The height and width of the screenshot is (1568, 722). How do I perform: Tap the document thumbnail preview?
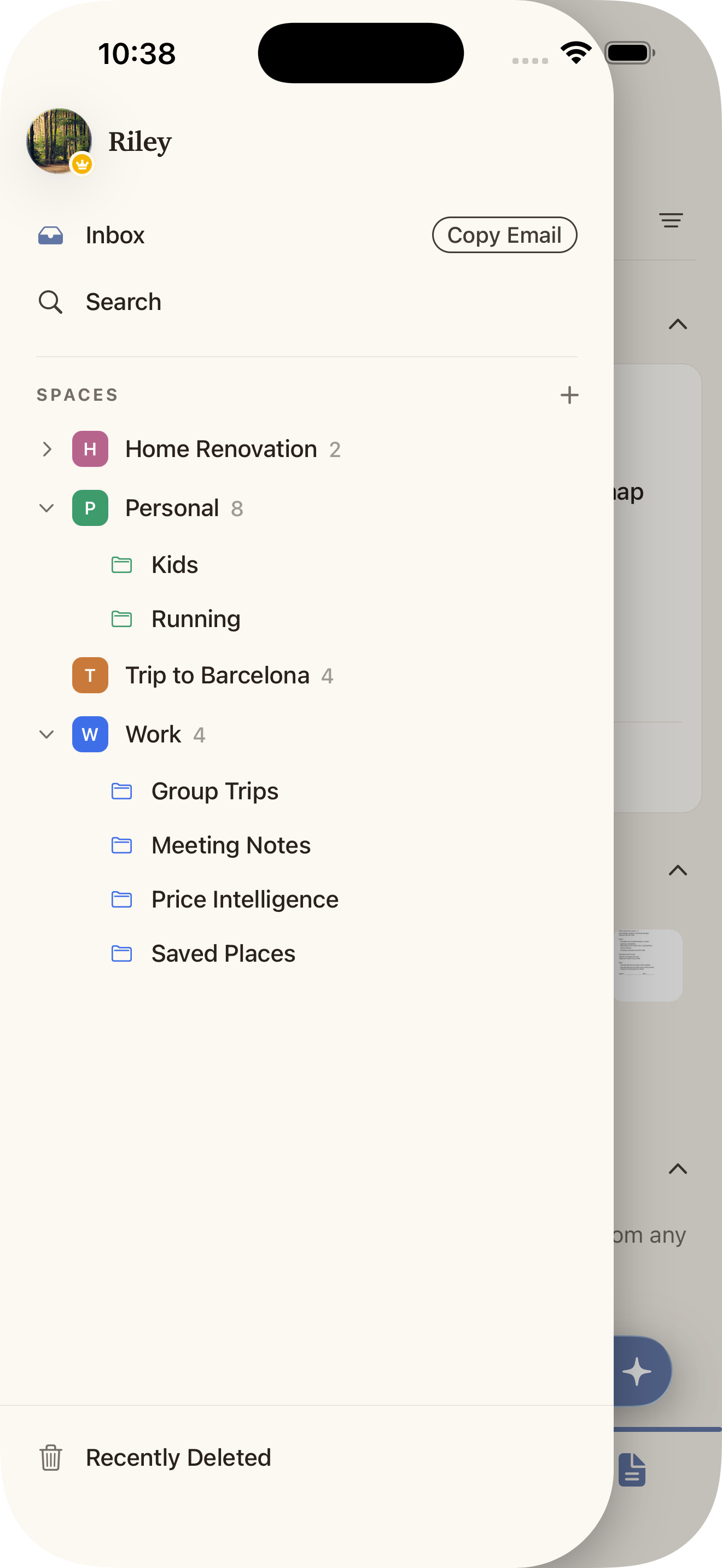pyautogui.click(x=648, y=965)
